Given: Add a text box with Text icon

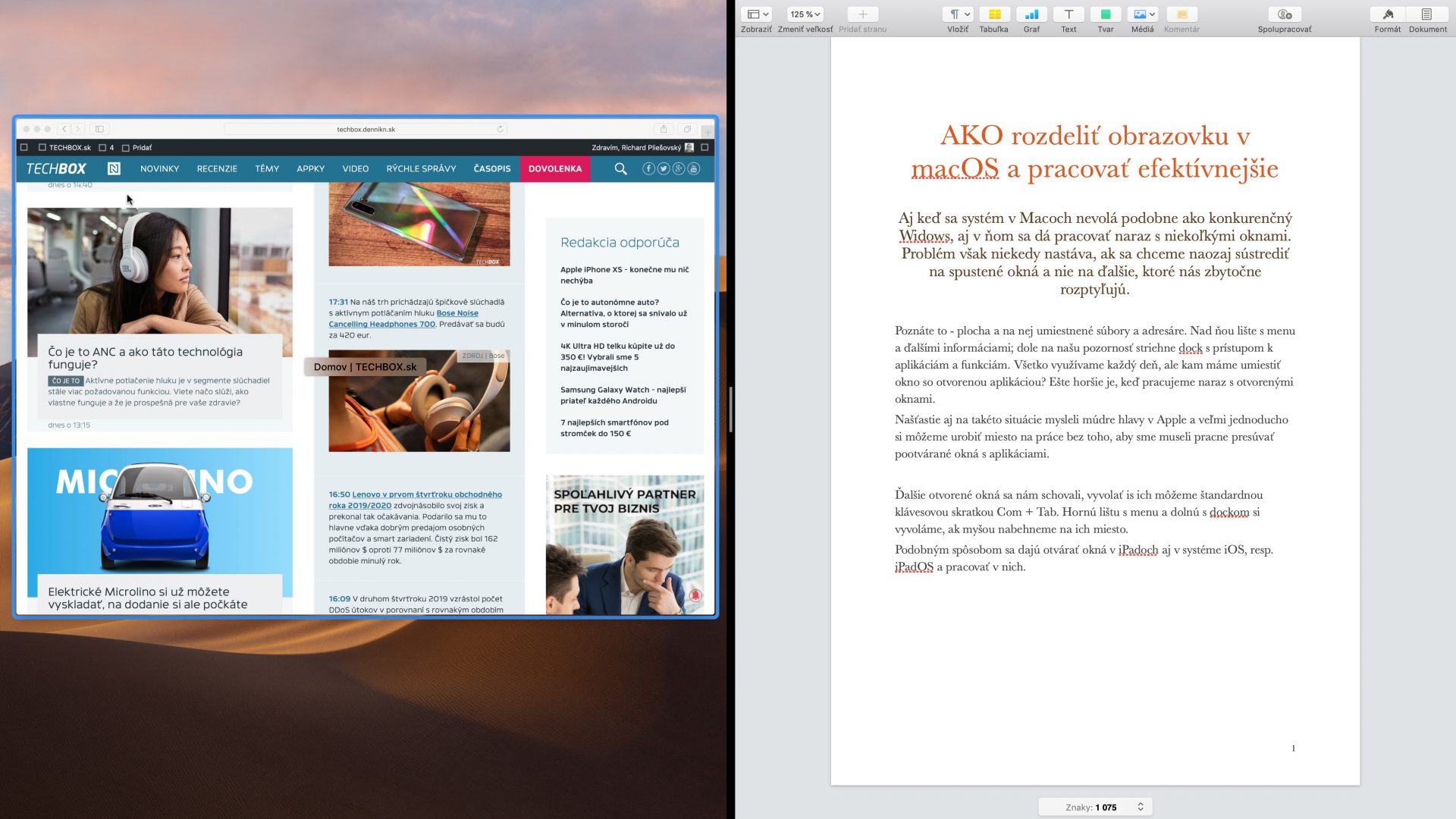Looking at the screenshot, I should [x=1068, y=14].
